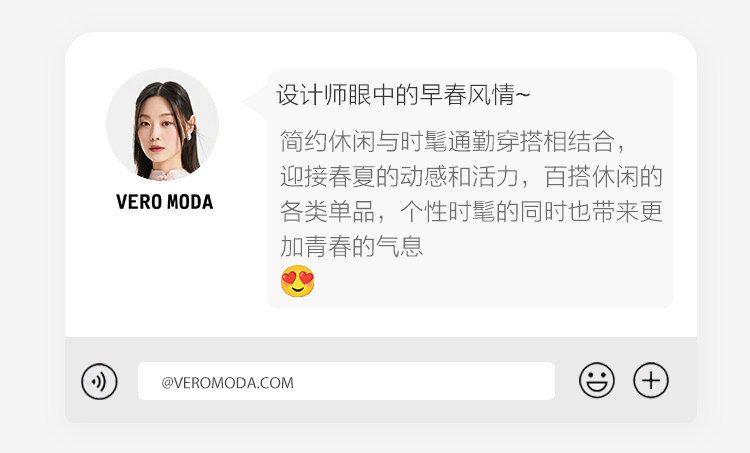
Task: Click the chat bubble pointer tail
Action: pos(255,101)
